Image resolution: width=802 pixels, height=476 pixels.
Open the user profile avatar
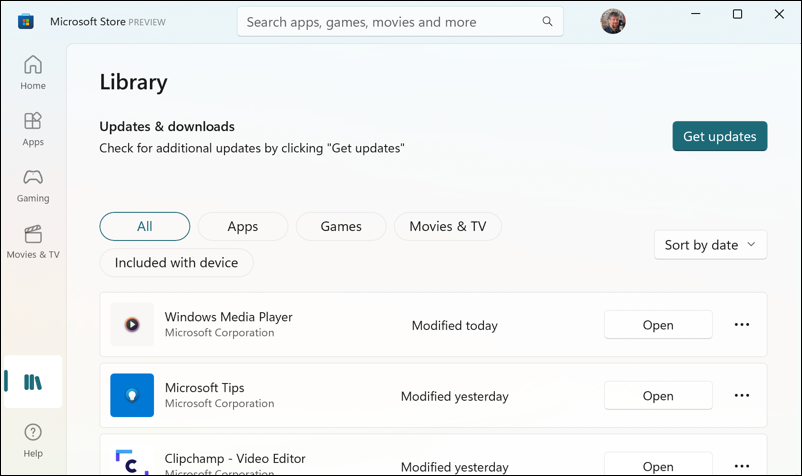click(x=613, y=21)
